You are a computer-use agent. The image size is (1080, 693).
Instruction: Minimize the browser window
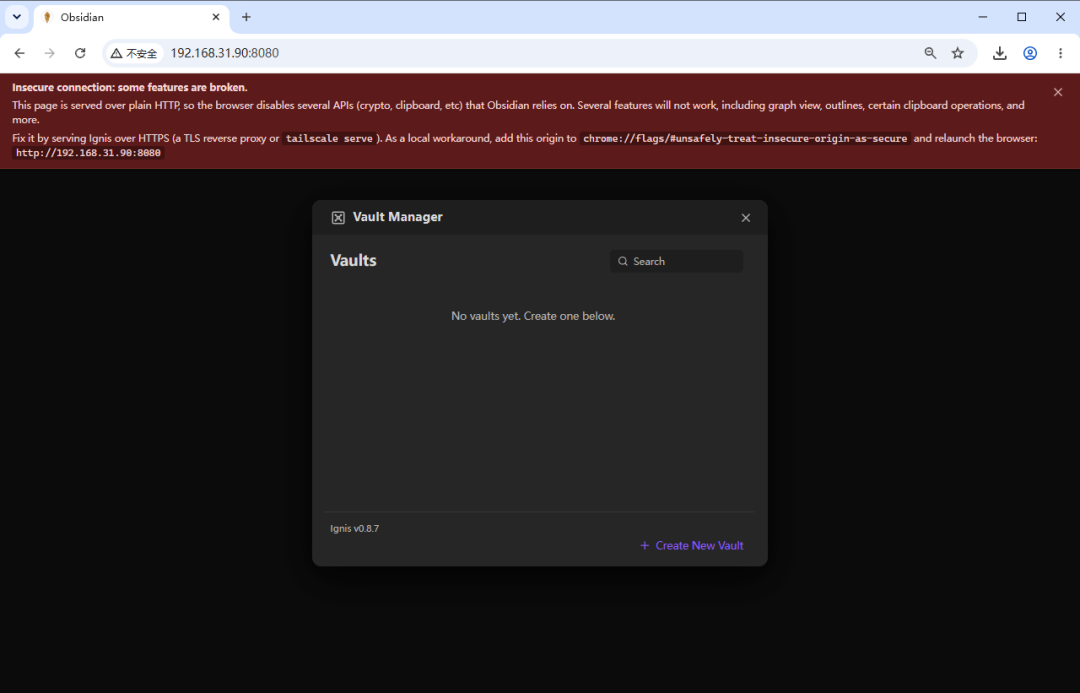(983, 17)
